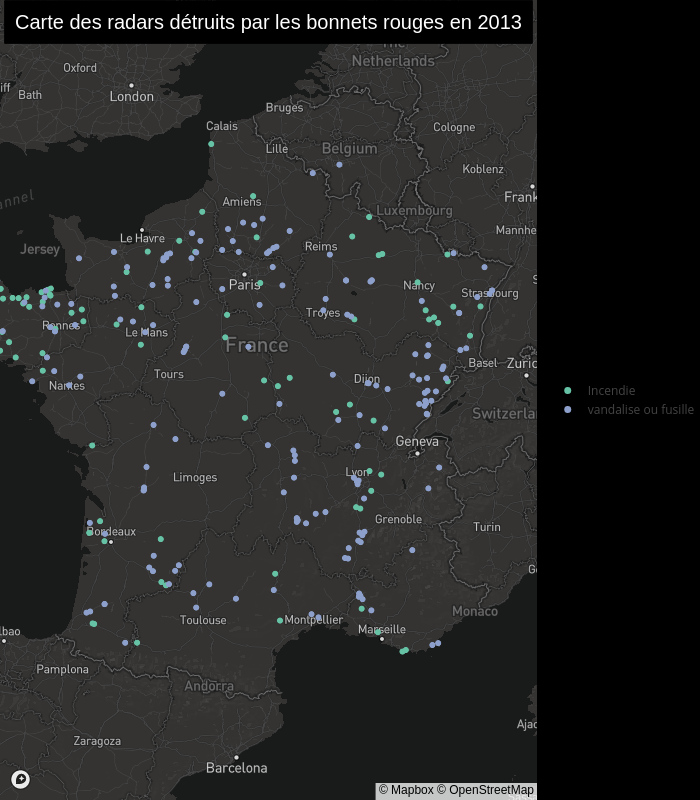
Task: Click the green radar point below Calais
Action: click(211, 144)
